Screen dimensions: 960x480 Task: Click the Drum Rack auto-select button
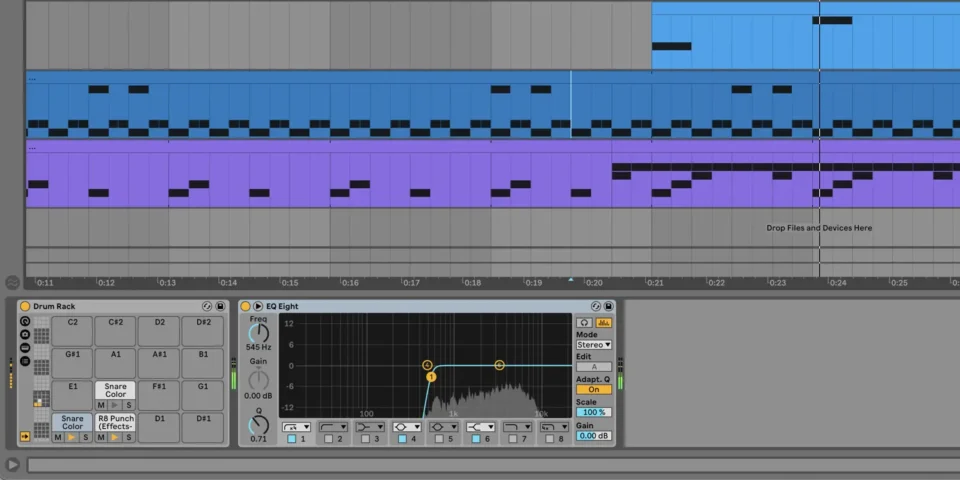[25, 436]
